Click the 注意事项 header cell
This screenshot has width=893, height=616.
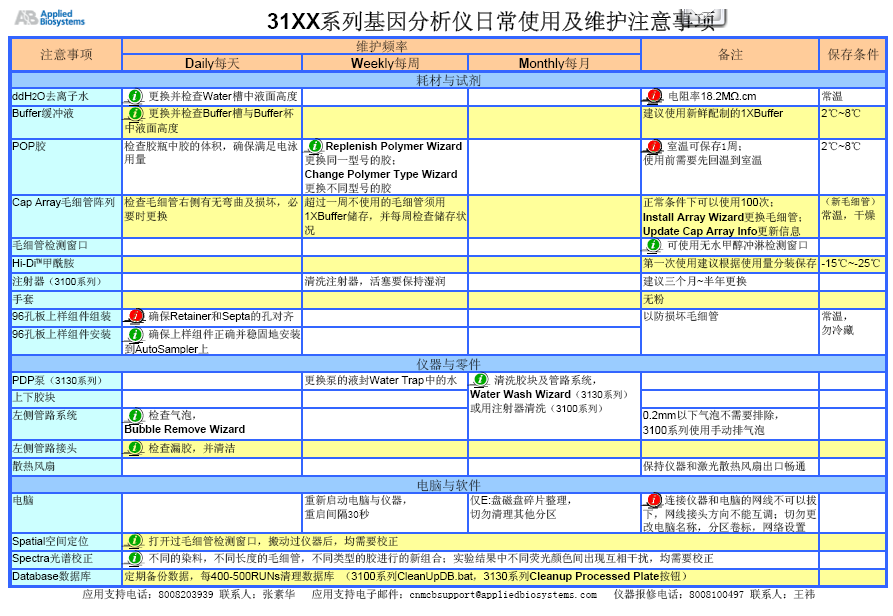coord(67,55)
